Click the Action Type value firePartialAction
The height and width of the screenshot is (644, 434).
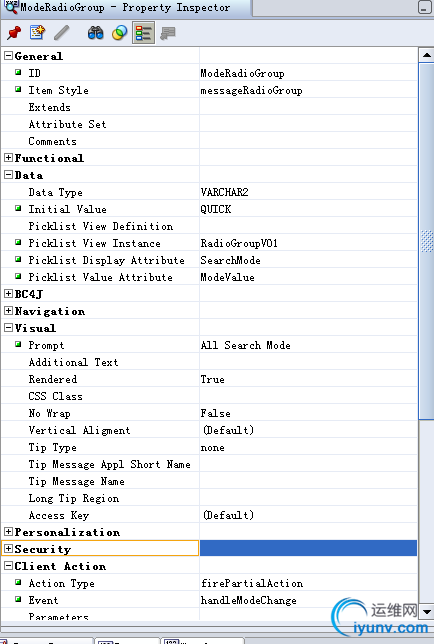click(252, 583)
